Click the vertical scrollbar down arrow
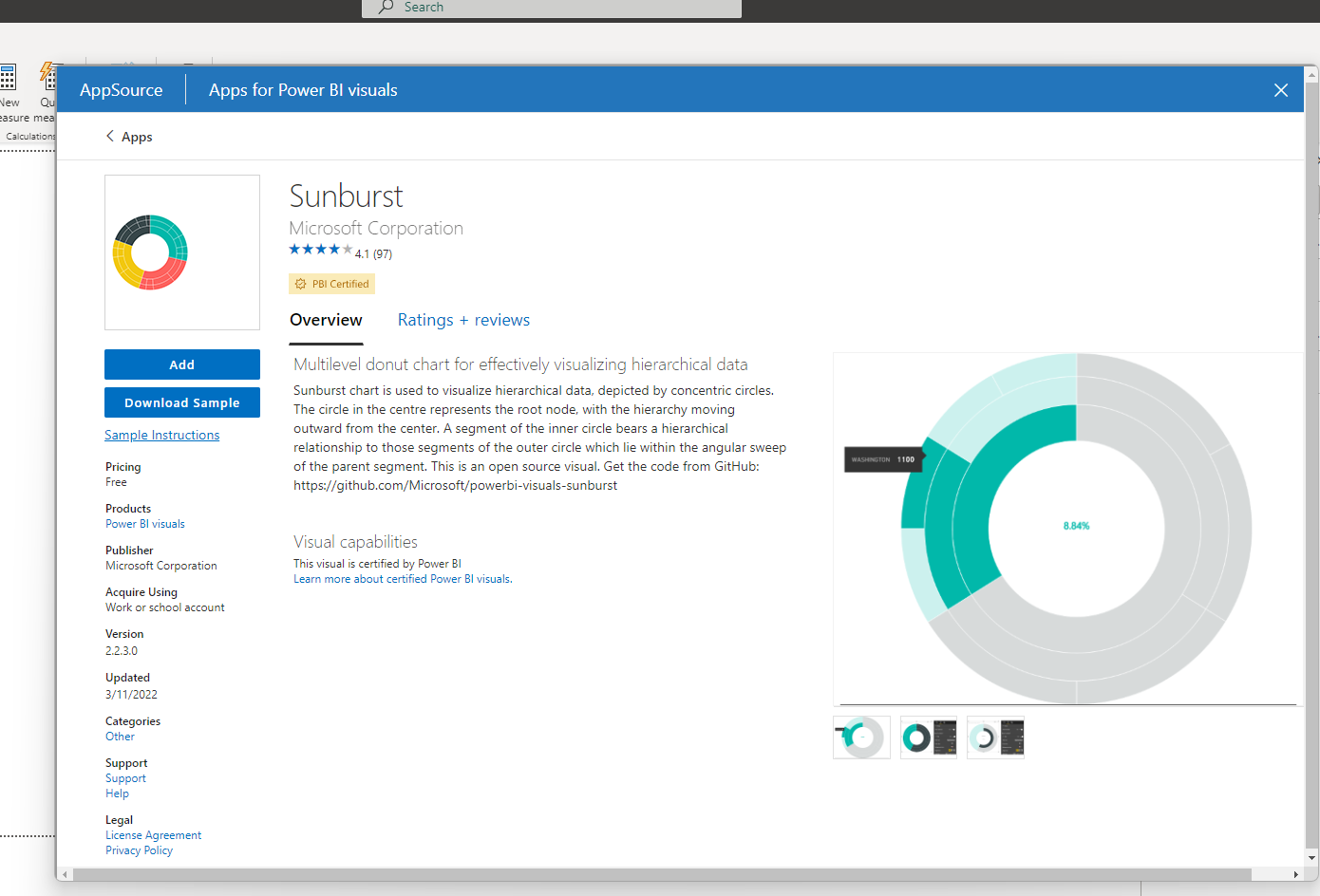 1311,858
